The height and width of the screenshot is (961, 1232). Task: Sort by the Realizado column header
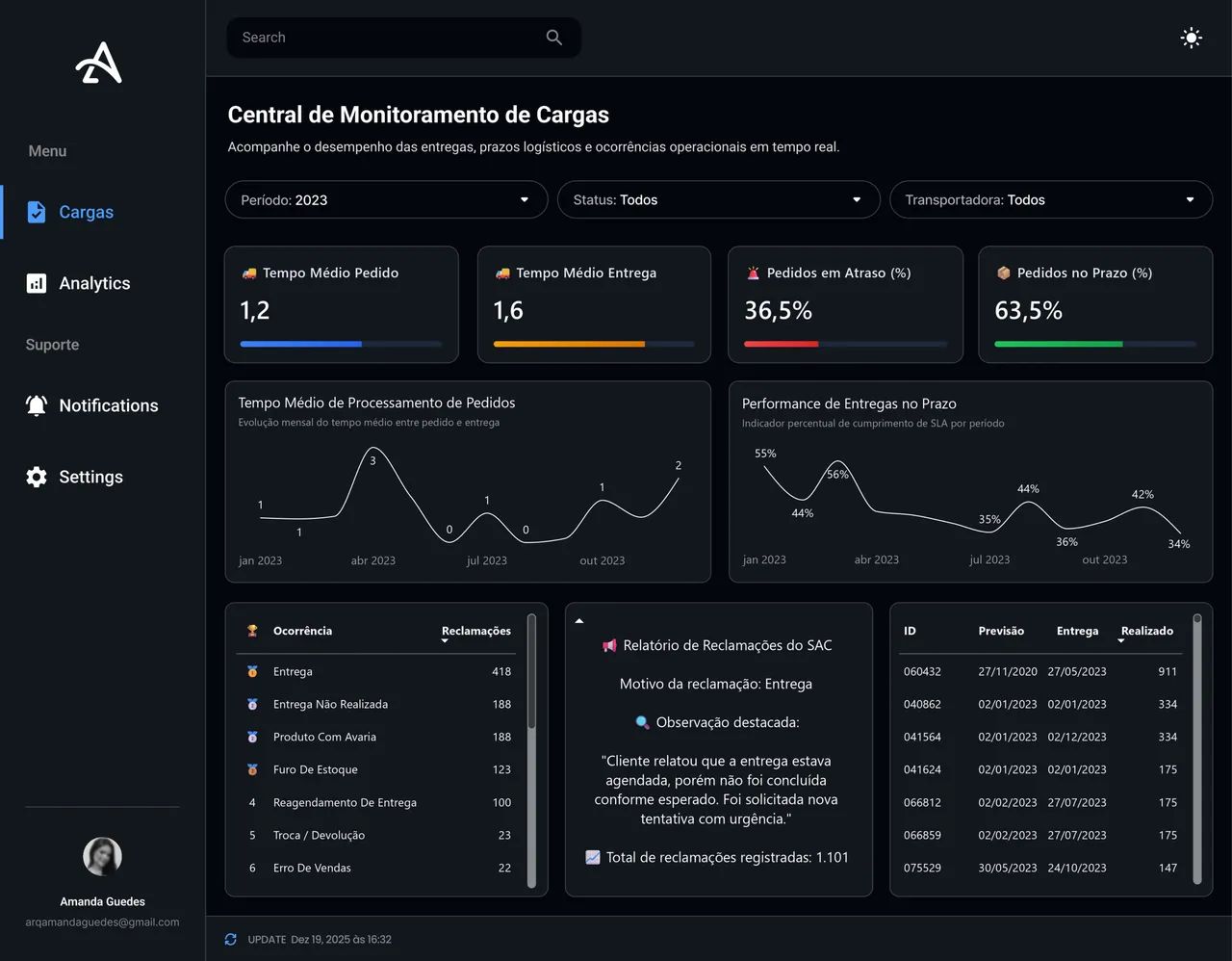coord(1146,632)
